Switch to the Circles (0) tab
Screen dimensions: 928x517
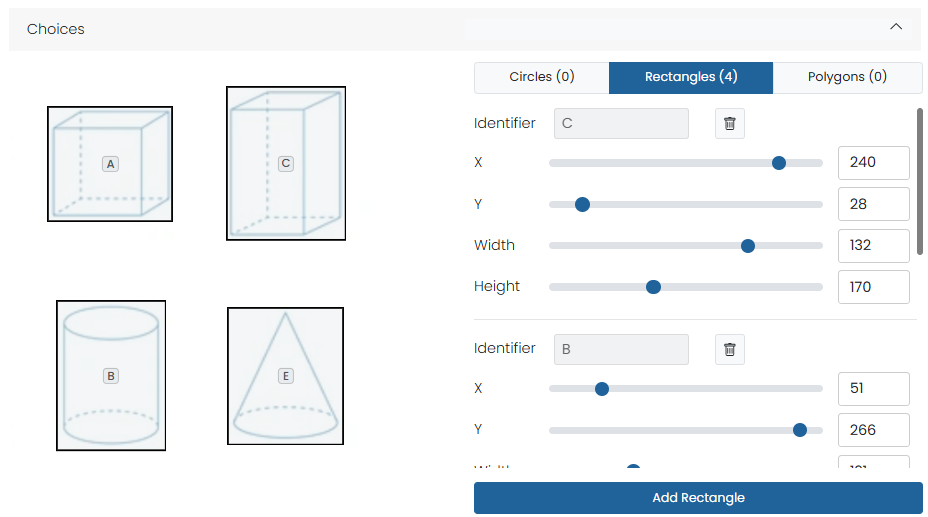(x=541, y=77)
